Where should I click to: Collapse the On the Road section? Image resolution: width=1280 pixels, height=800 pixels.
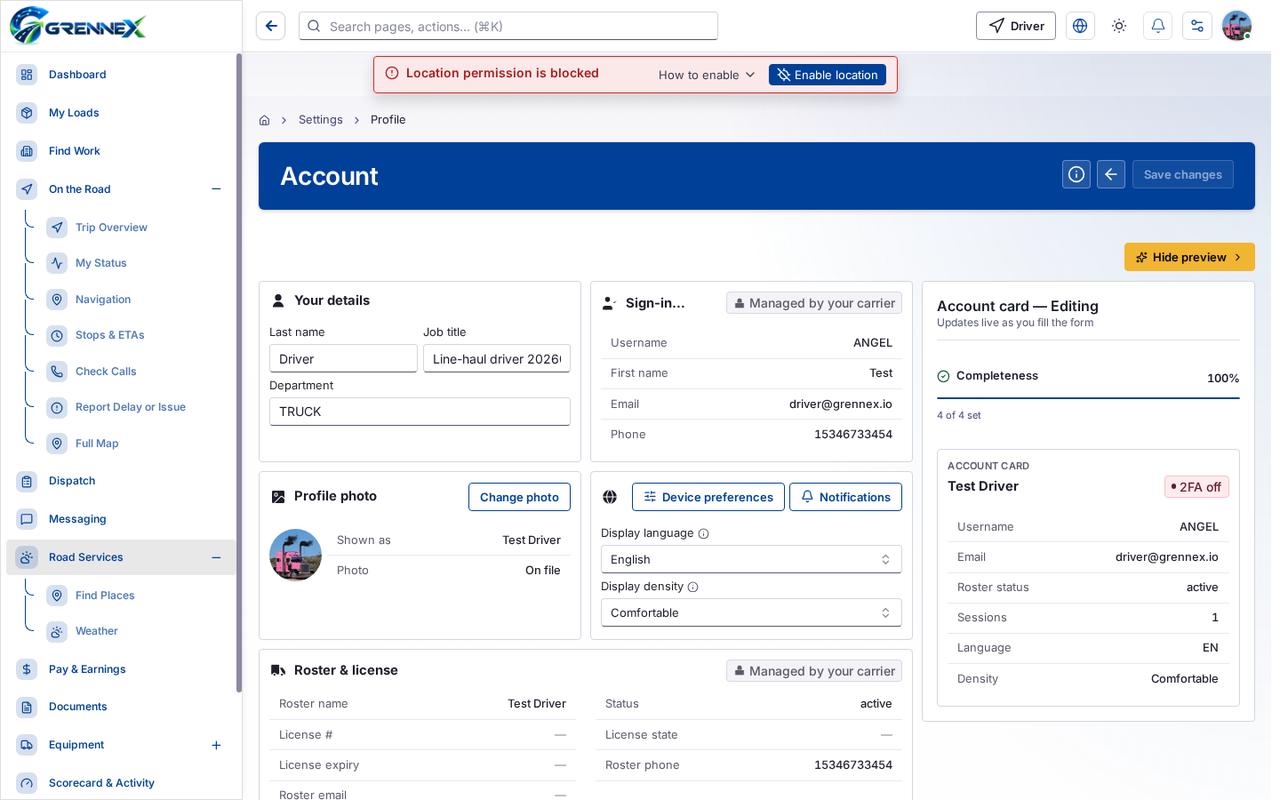click(216, 189)
